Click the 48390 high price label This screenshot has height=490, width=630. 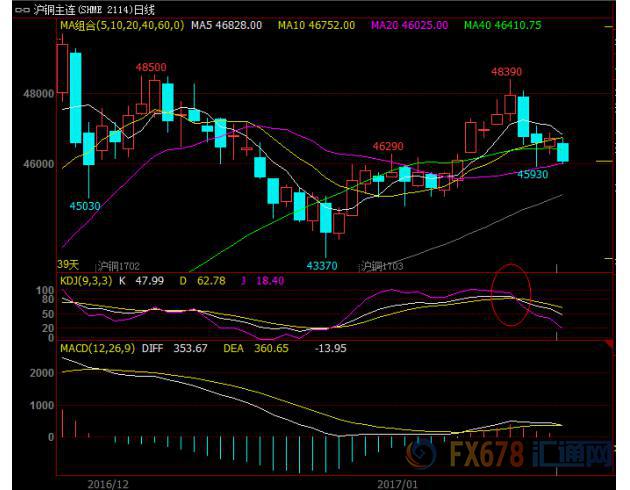[x=506, y=72]
